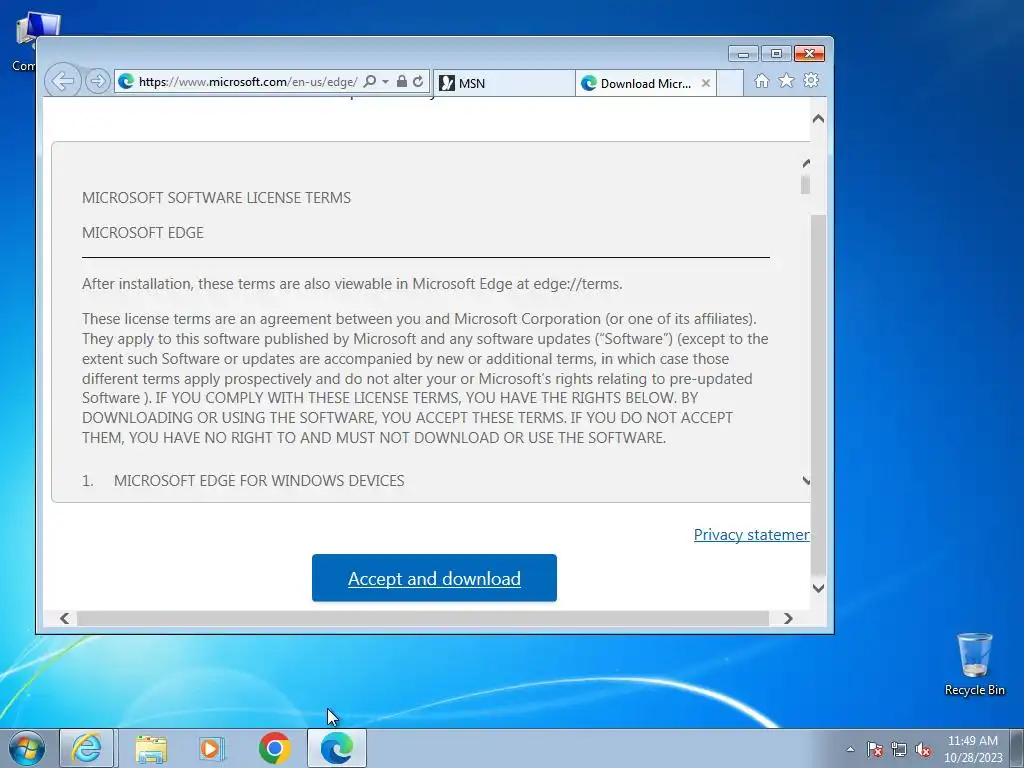
Task: Click the MICROSOFT SOFTWARE LICENSE TERMS heading
Action: coord(216,198)
